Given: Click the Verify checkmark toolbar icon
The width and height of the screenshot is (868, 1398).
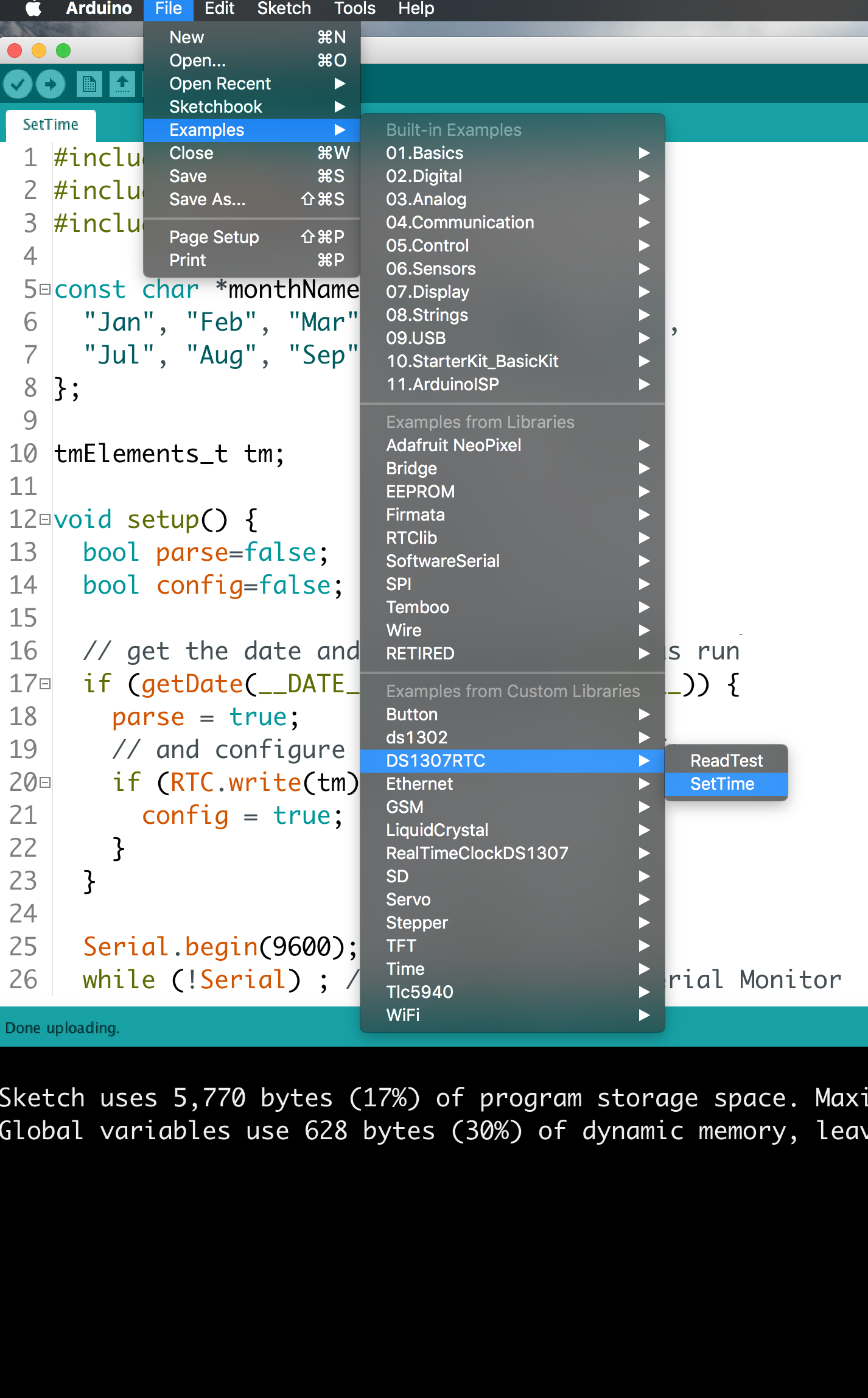Looking at the screenshot, I should coord(18,84).
